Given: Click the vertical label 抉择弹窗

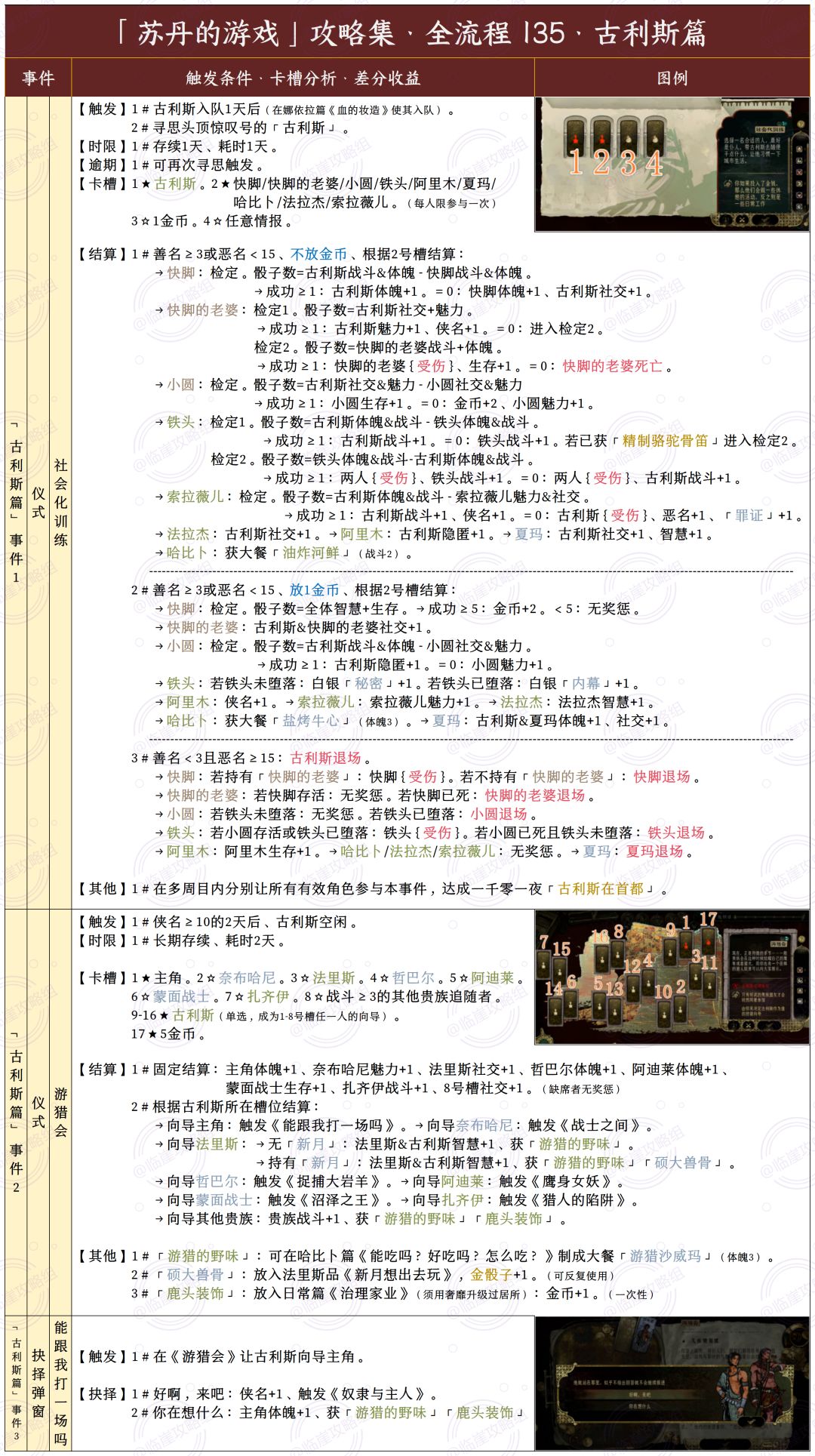Looking at the screenshot, I should (x=38, y=1384).
